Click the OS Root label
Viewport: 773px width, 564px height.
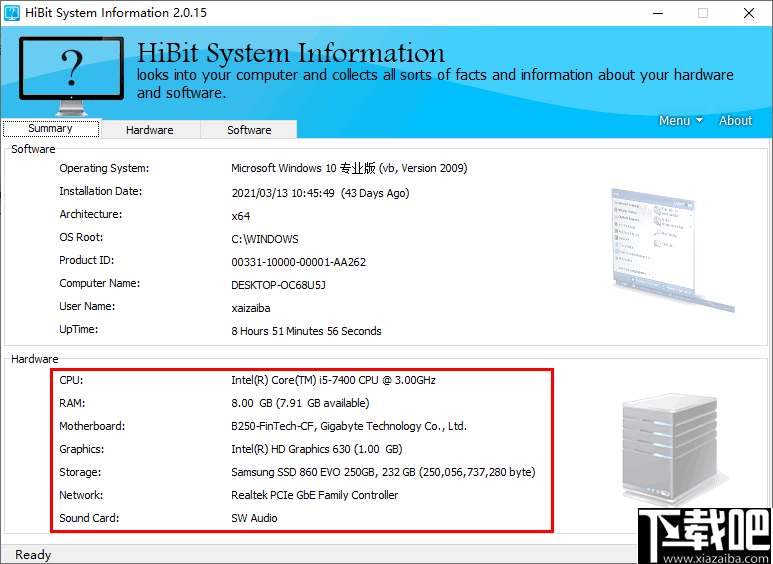point(81,237)
